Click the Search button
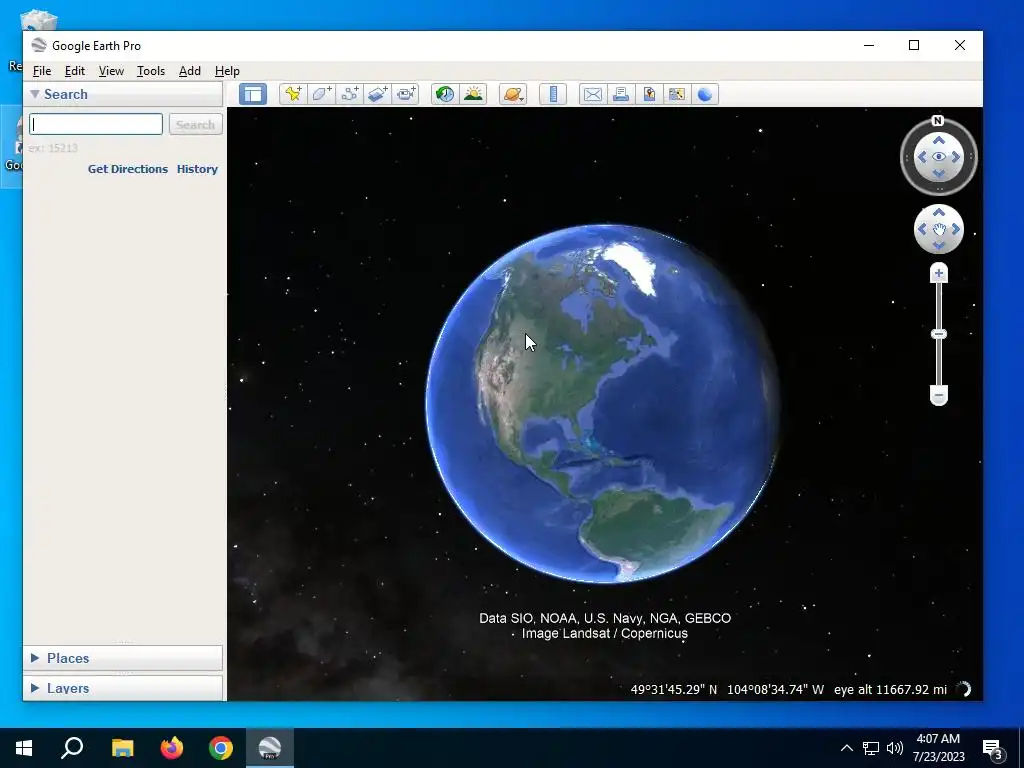The image size is (1024, 768). [195, 124]
